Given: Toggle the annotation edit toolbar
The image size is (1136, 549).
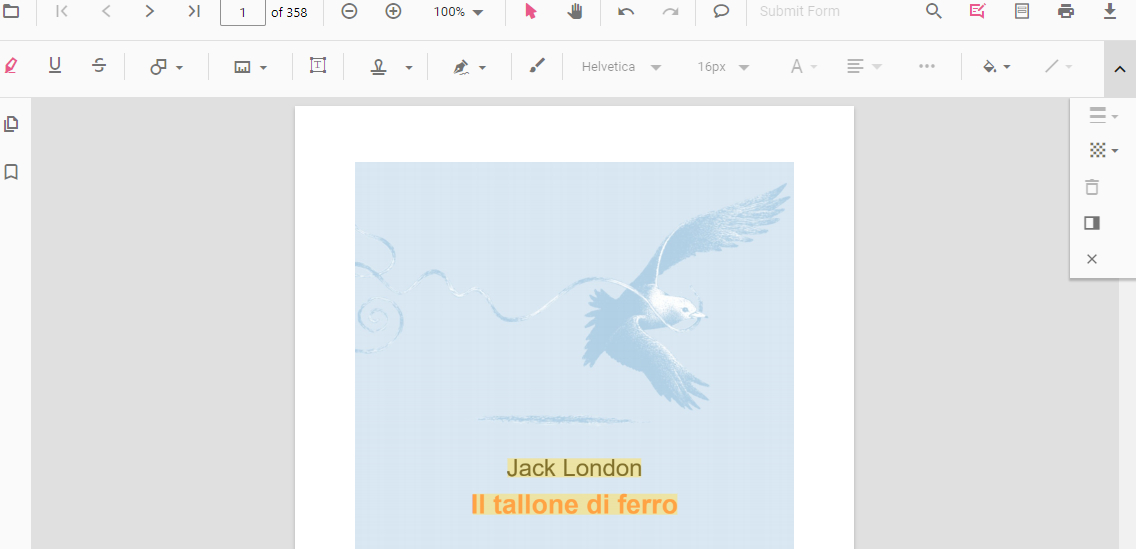Looking at the screenshot, I should click(977, 12).
